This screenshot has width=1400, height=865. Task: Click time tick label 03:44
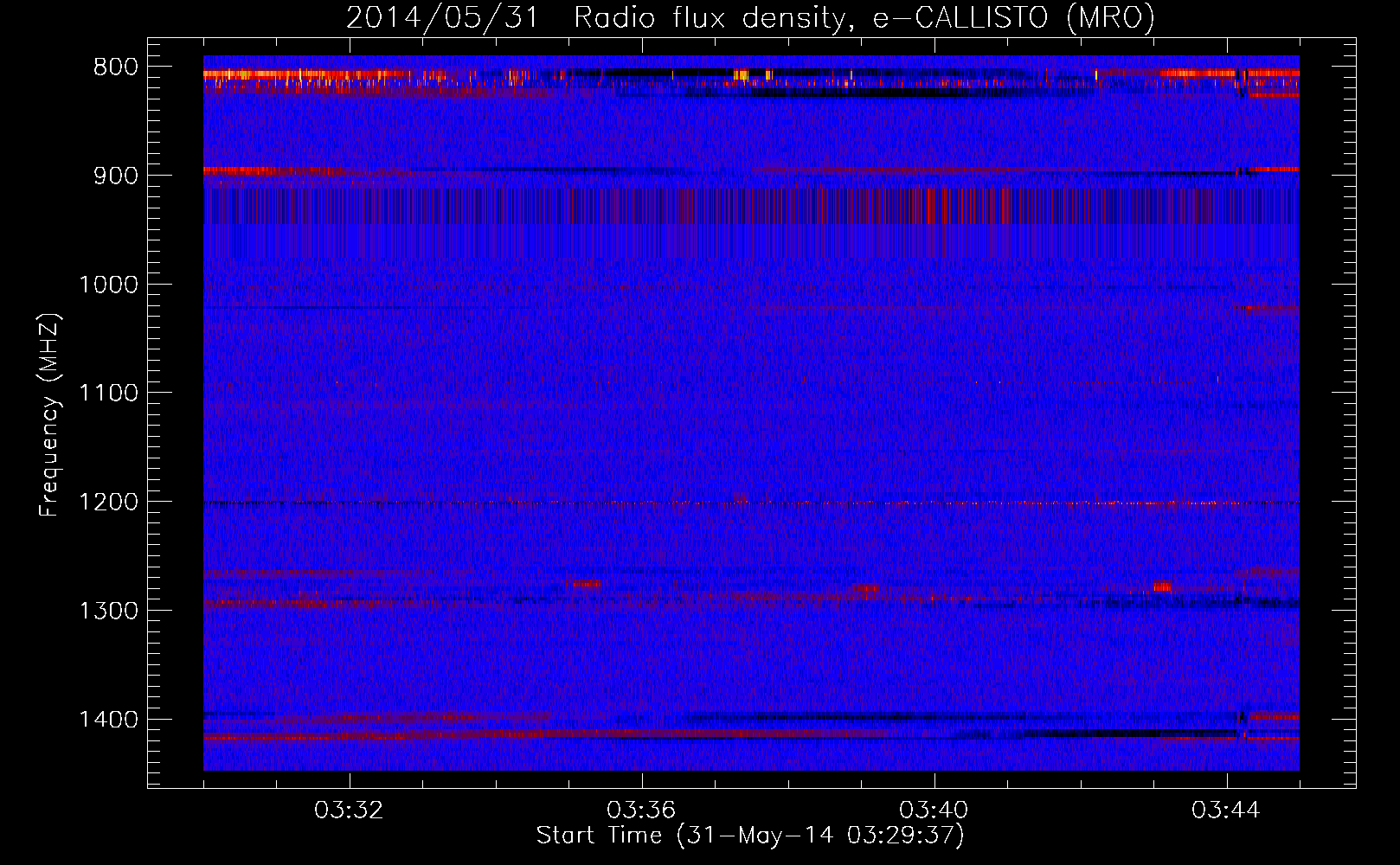click(x=1226, y=811)
